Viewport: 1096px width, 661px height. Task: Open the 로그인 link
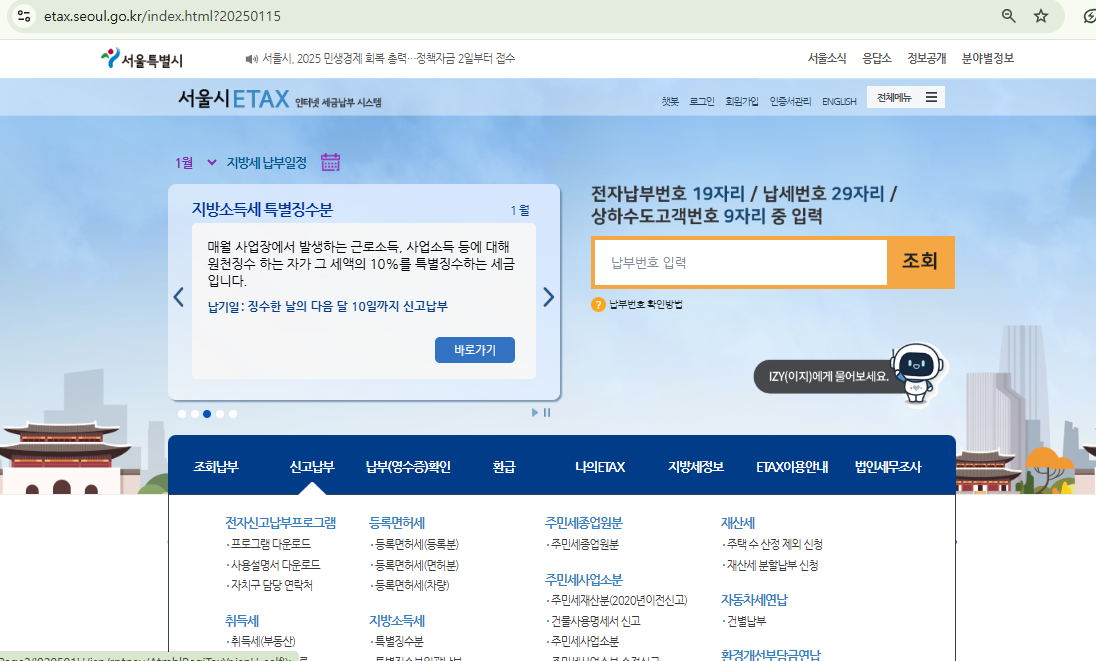coord(702,101)
